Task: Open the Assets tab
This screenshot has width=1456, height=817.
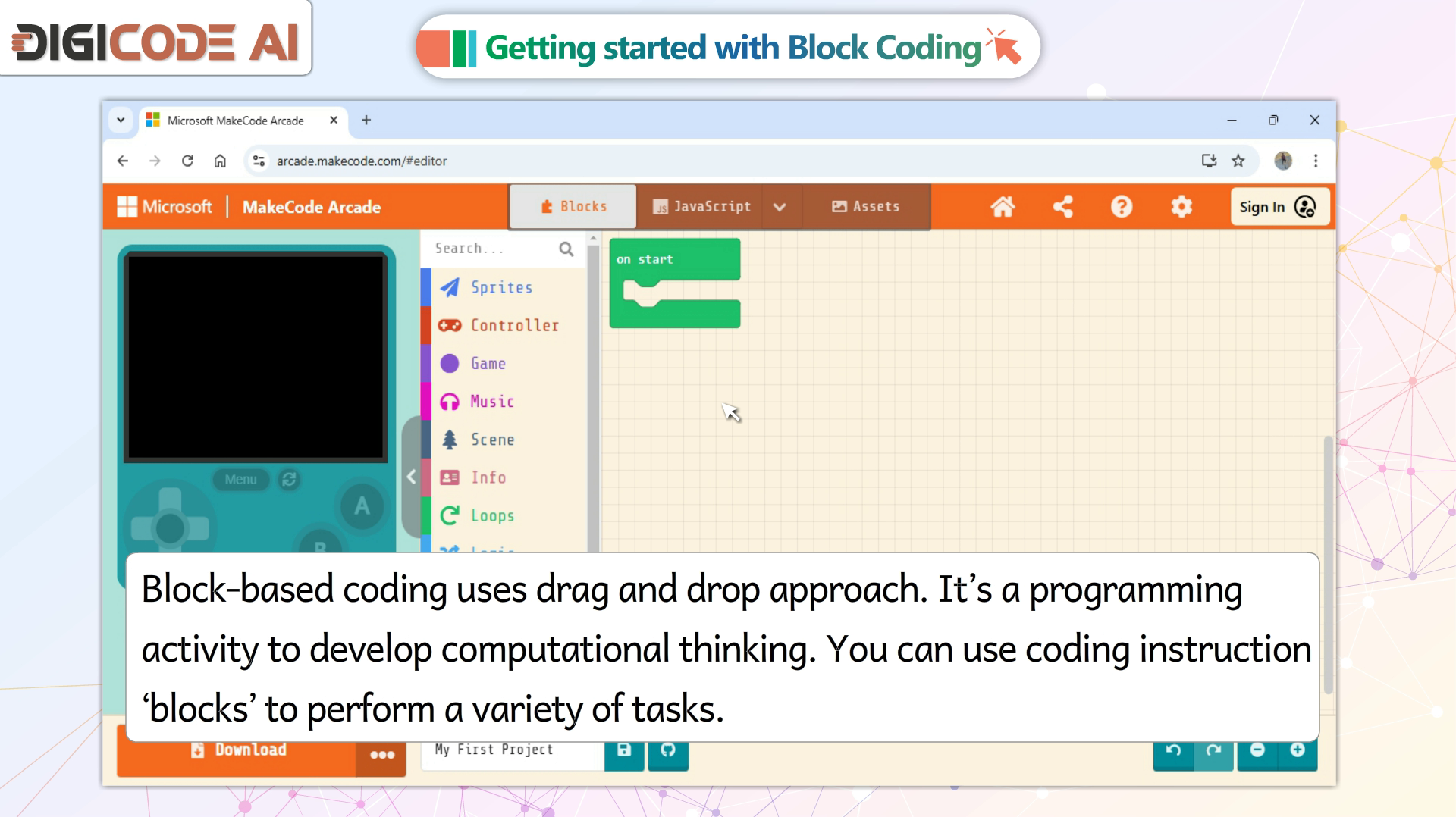Action: (x=865, y=206)
